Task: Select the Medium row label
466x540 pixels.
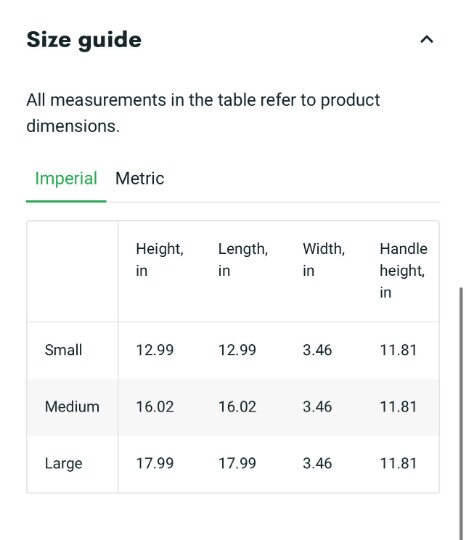Action: pos(72,407)
